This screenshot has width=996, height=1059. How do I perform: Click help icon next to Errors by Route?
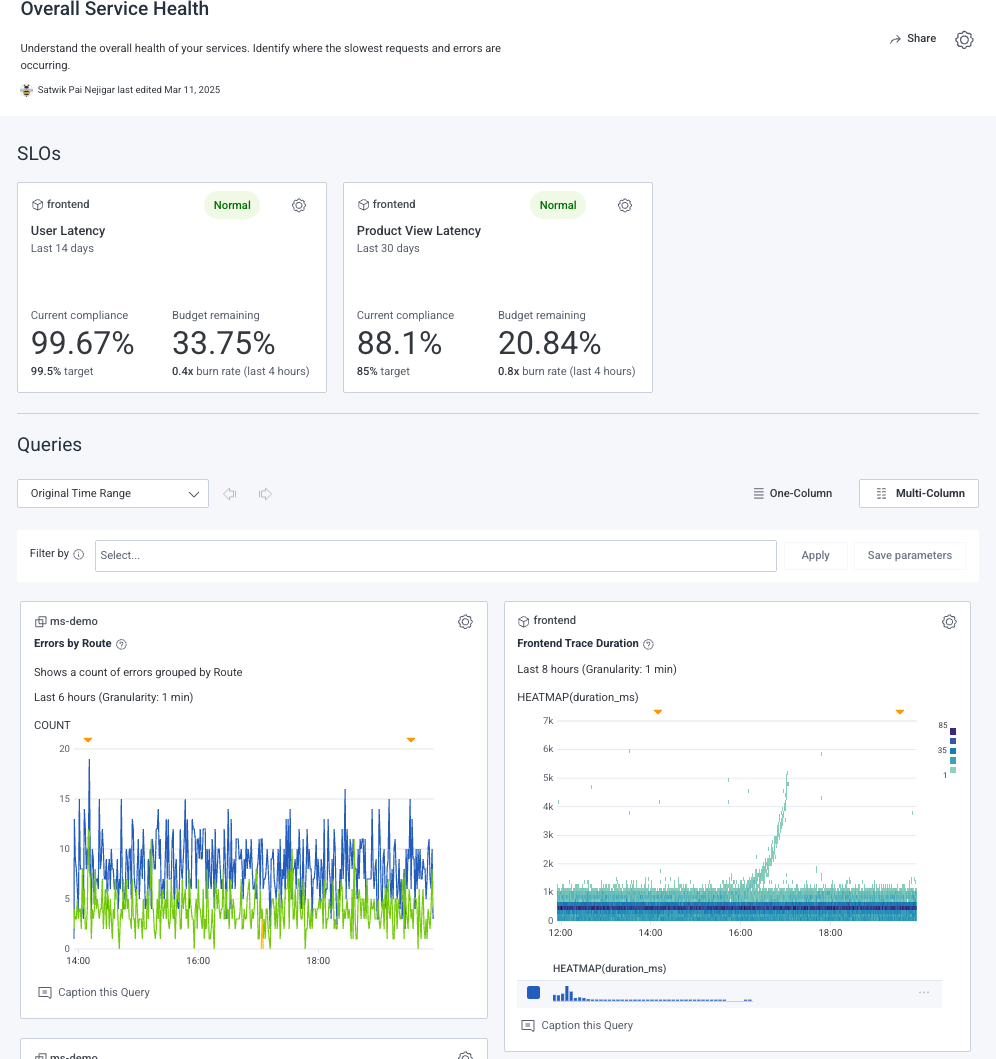(122, 644)
